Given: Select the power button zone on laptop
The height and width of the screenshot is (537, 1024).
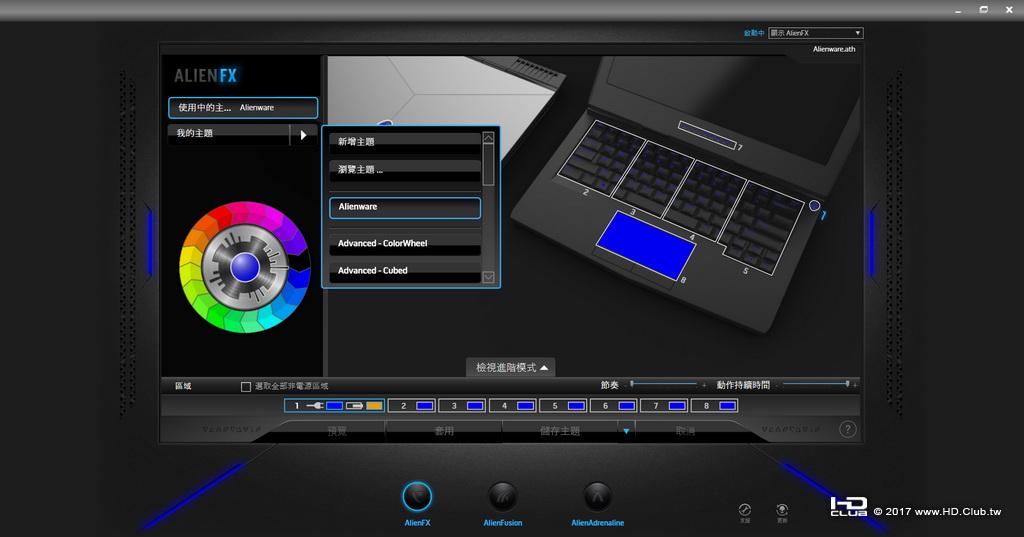Looking at the screenshot, I should (814, 206).
